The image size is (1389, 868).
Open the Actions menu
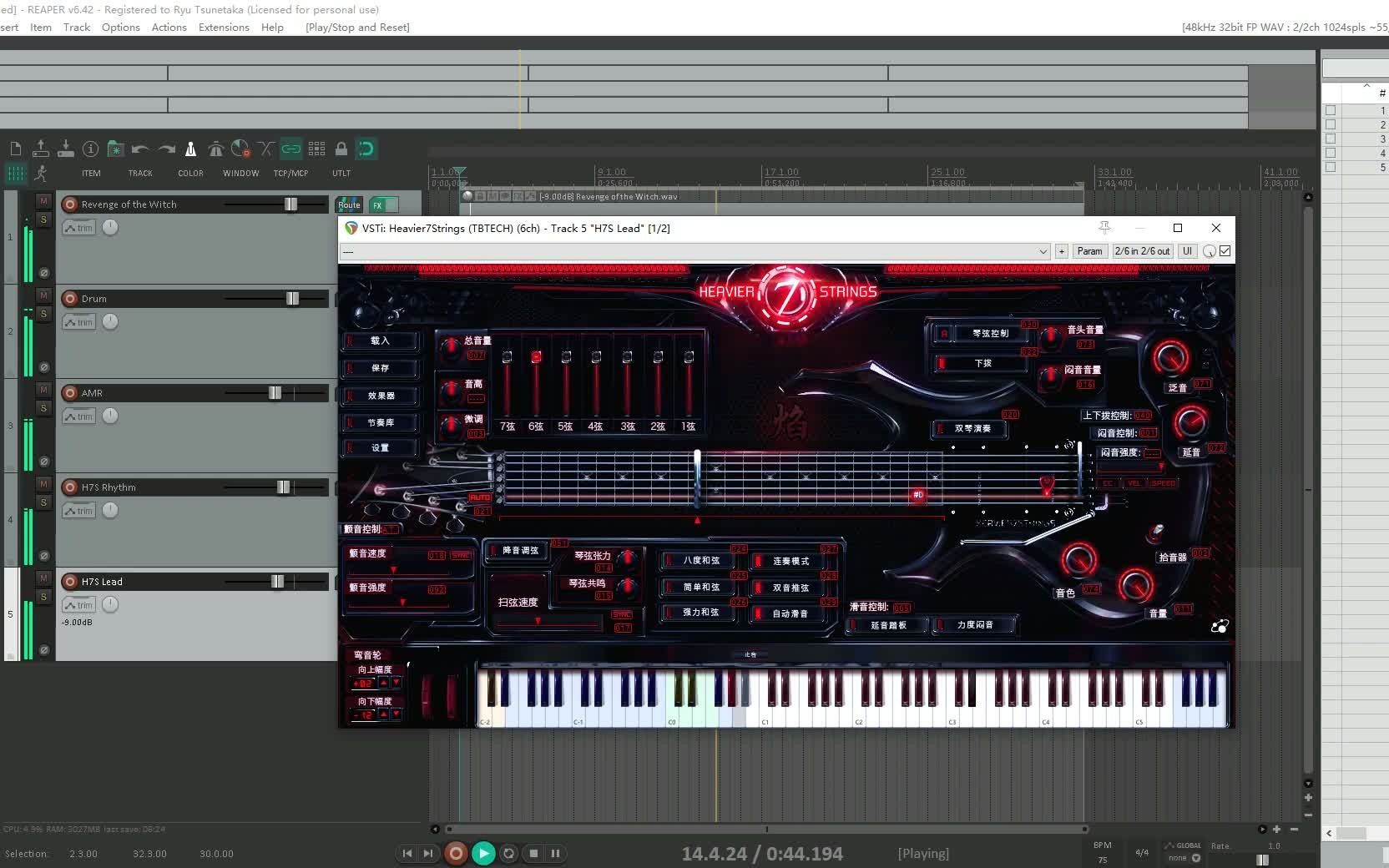click(169, 28)
